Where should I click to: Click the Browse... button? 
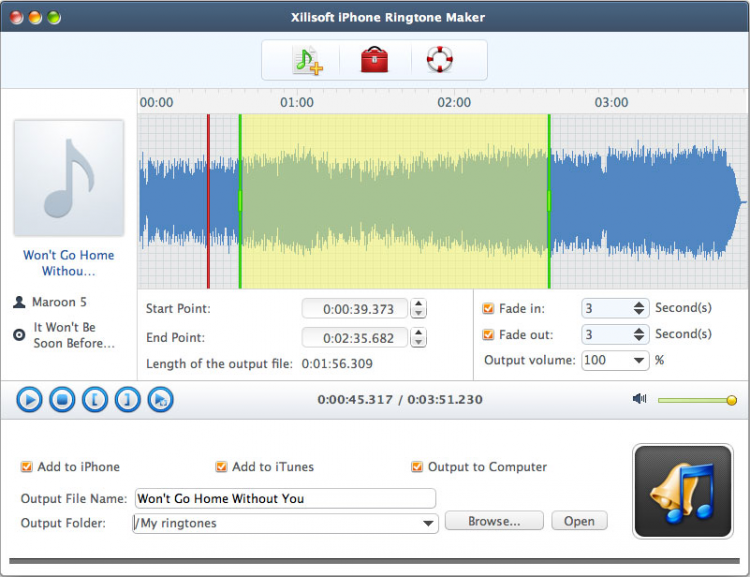coord(494,521)
